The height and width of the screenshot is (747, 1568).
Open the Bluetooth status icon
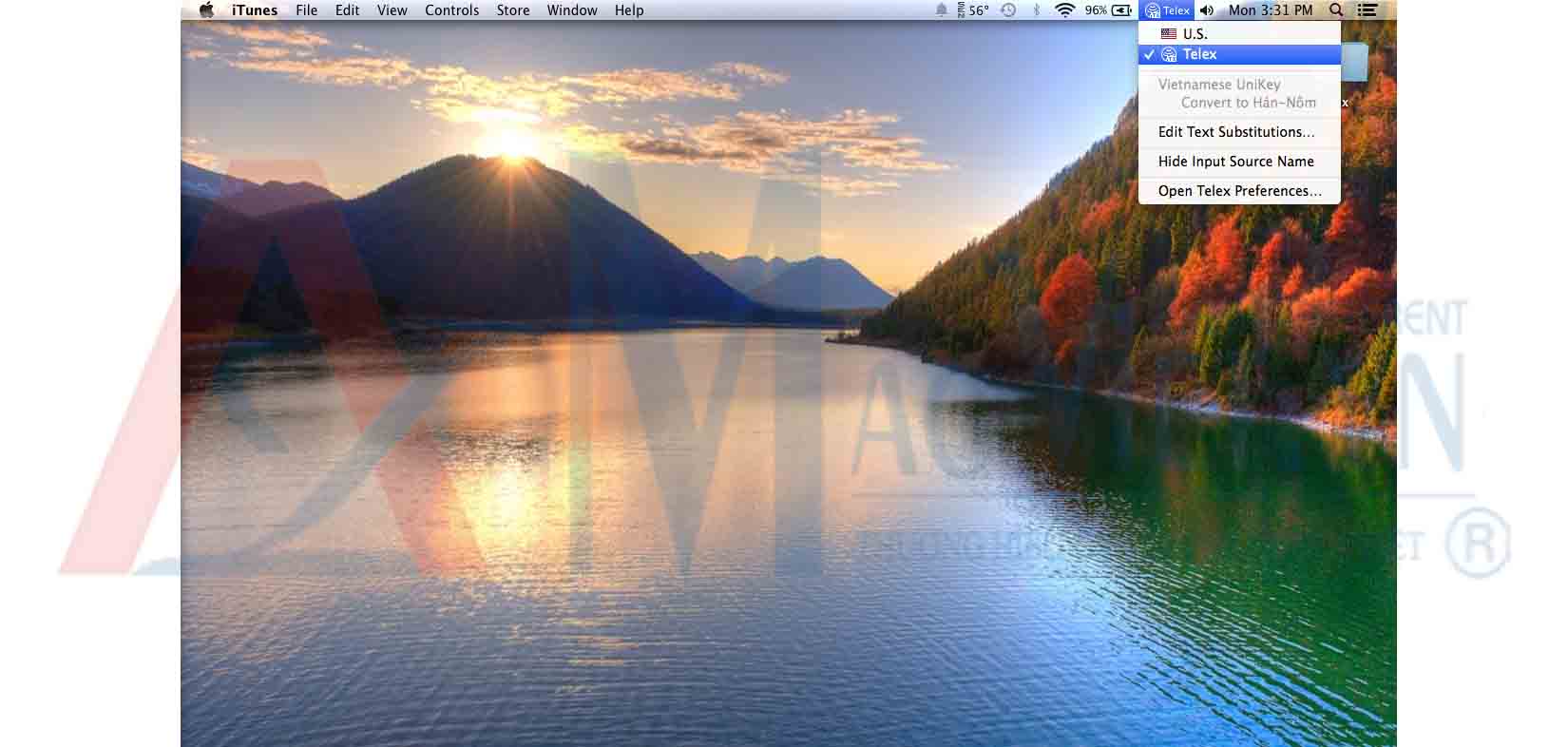[x=1037, y=10]
